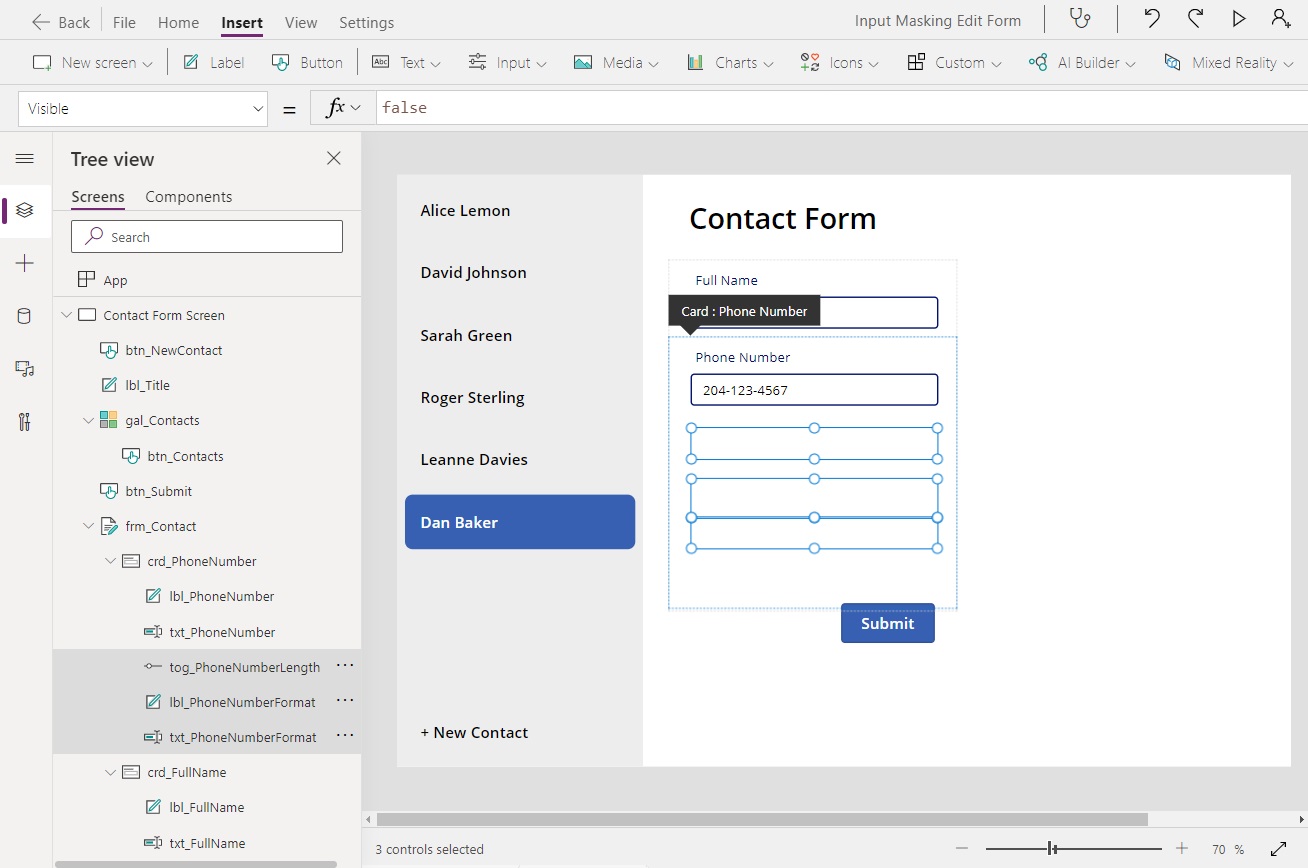Collapse the gal_Contacts tree node
The image size is (1308, 868).
tap(88, 420)
